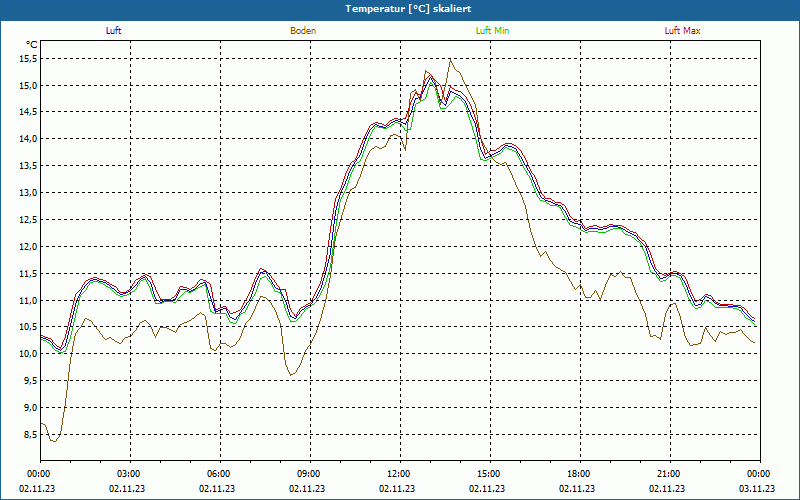
Task: Click the 09:00 time axis label
Action: [310, 474]
